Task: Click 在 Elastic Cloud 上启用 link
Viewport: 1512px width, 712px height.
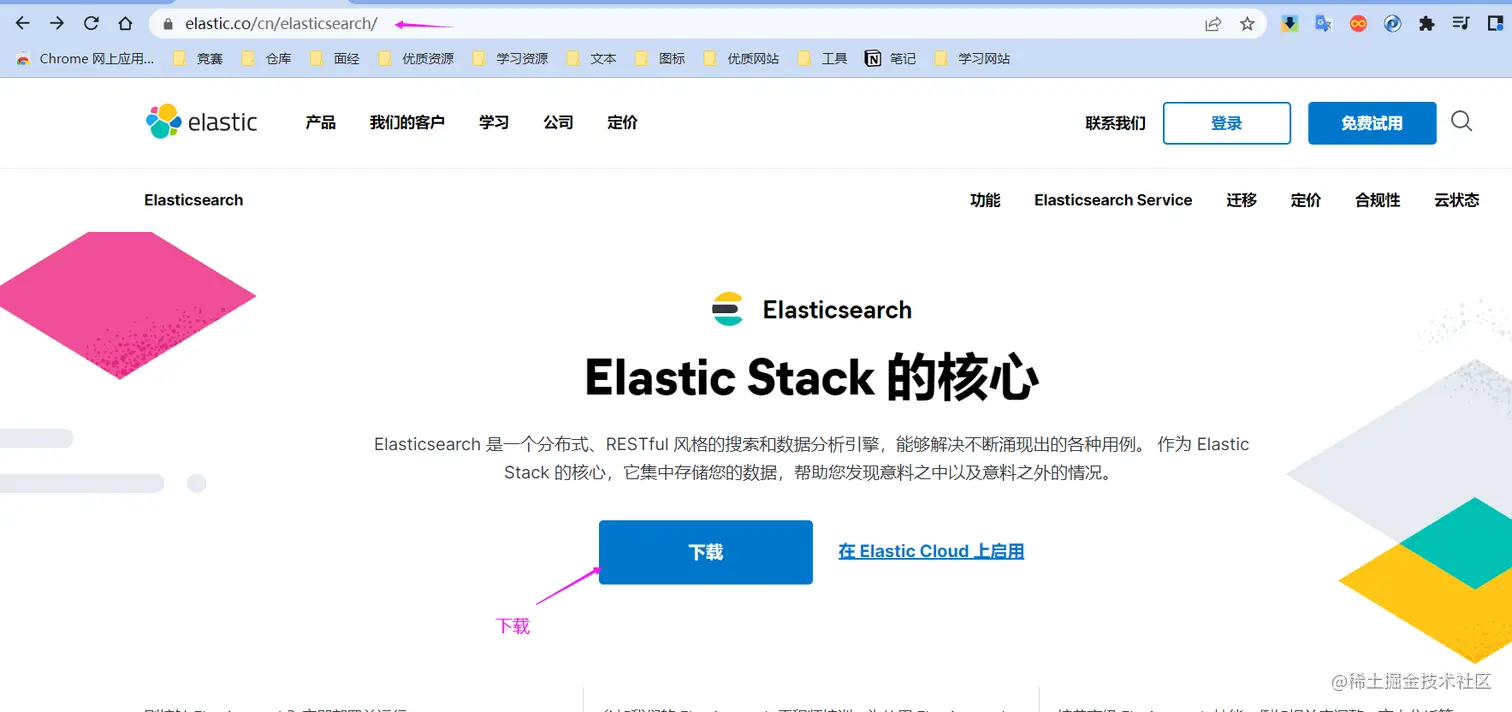Action: (931, 551)
